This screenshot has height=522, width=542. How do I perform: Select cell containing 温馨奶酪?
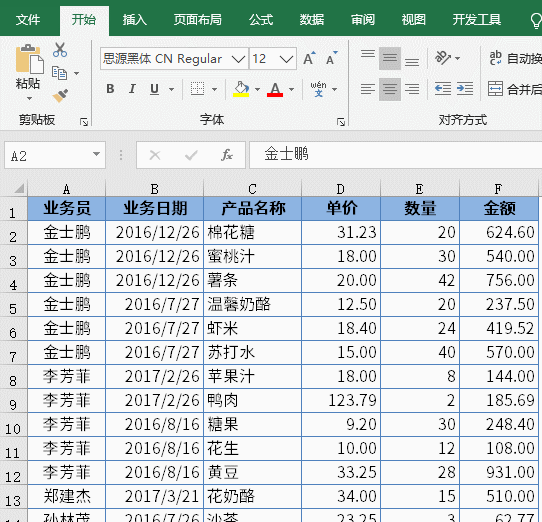252,305
